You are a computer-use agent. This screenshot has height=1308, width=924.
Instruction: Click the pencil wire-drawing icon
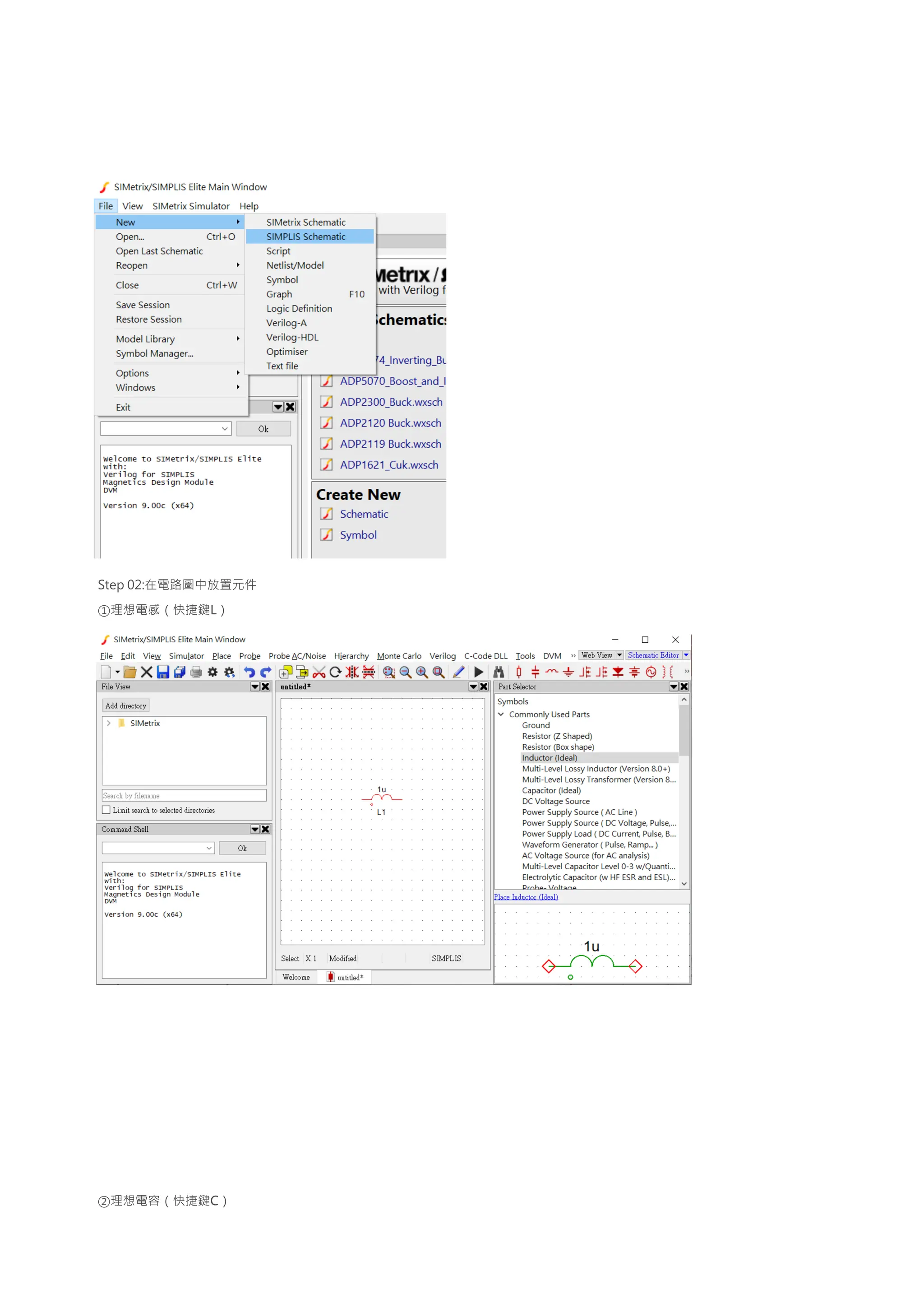click(x=458, y=672)
